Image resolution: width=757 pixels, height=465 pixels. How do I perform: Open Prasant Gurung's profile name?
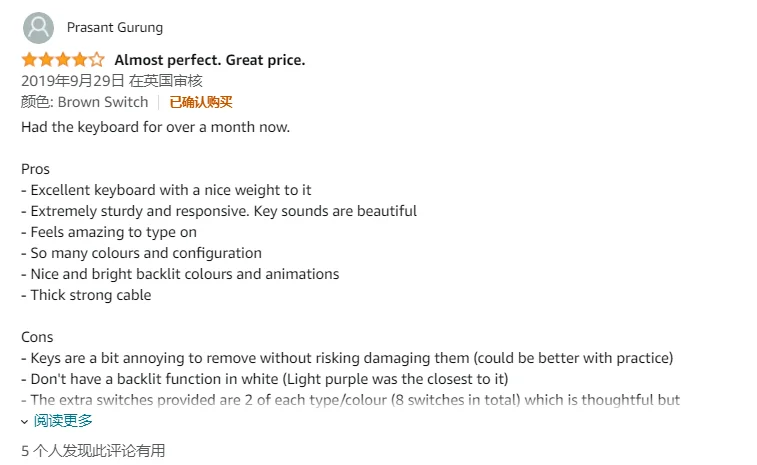[114, 27]
